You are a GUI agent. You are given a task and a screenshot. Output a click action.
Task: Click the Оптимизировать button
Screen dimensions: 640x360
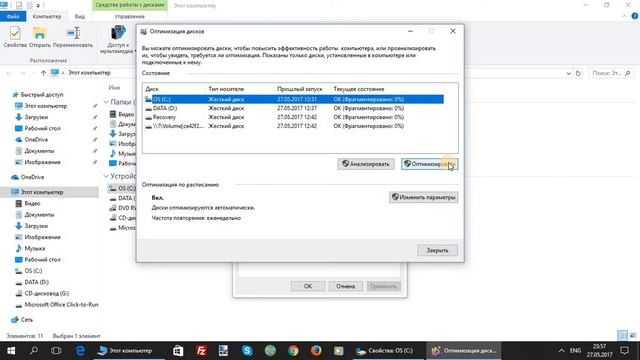click(x=429, y=164)
